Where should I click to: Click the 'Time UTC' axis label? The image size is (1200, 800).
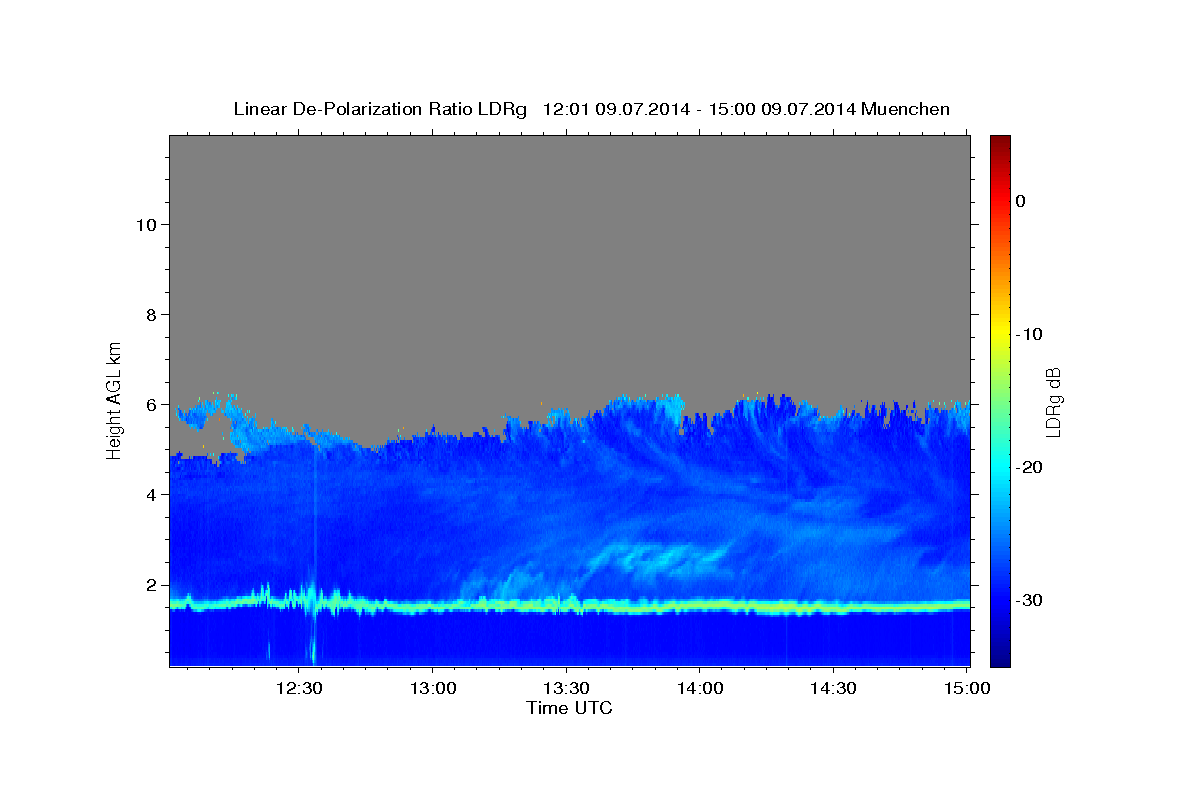[569, 708]
